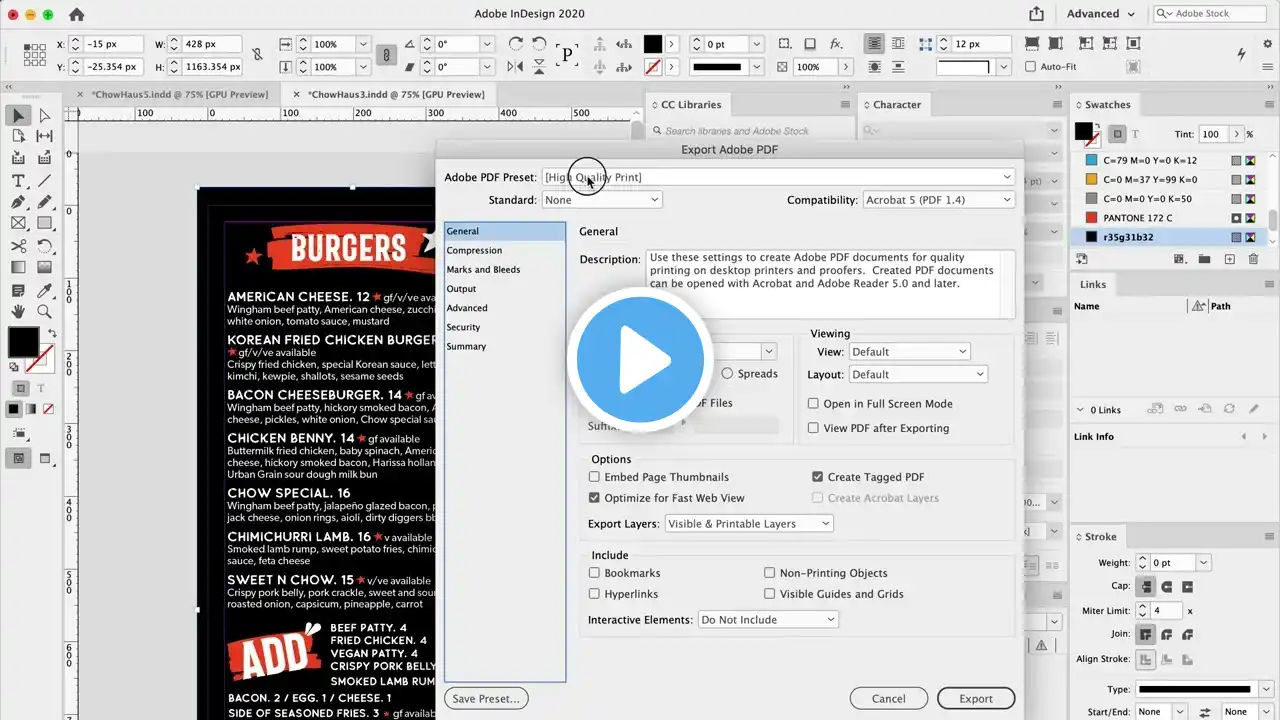
Task: Open the Export Layers dropdown
Action: click(749, 524)
